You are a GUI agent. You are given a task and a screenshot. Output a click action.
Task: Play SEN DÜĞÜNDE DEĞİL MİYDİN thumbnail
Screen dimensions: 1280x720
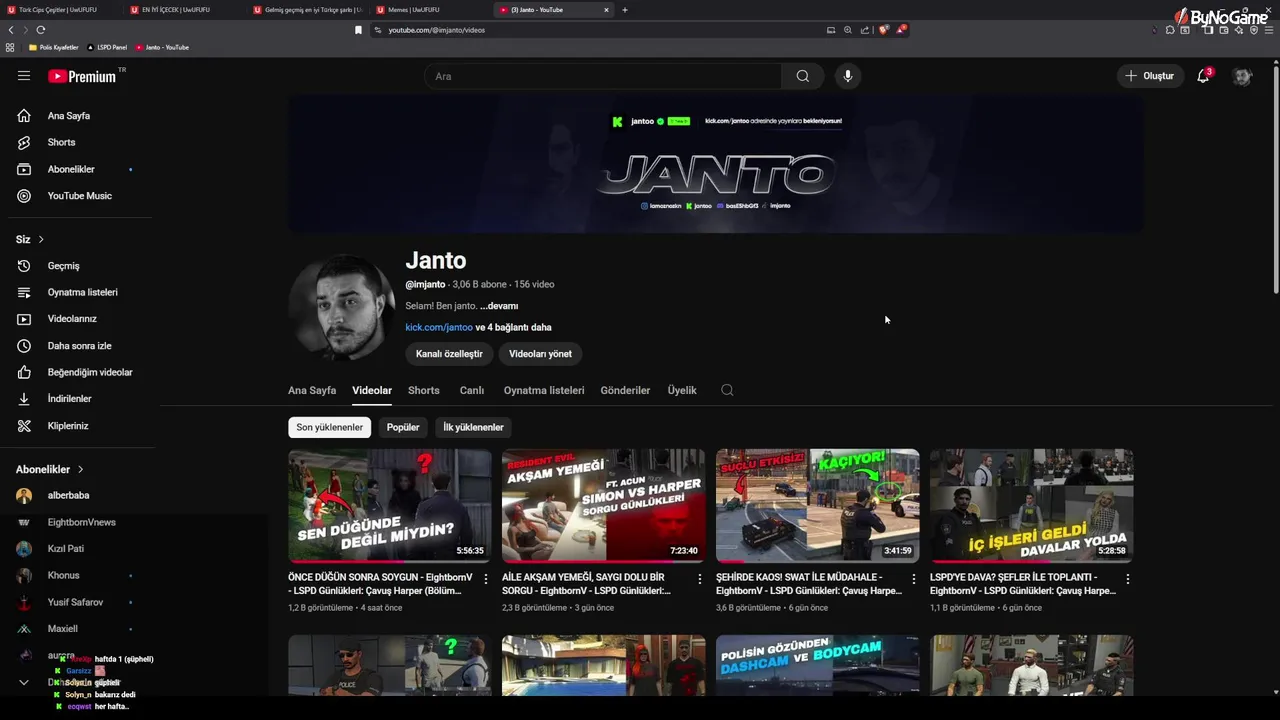[x=390, y=505]
